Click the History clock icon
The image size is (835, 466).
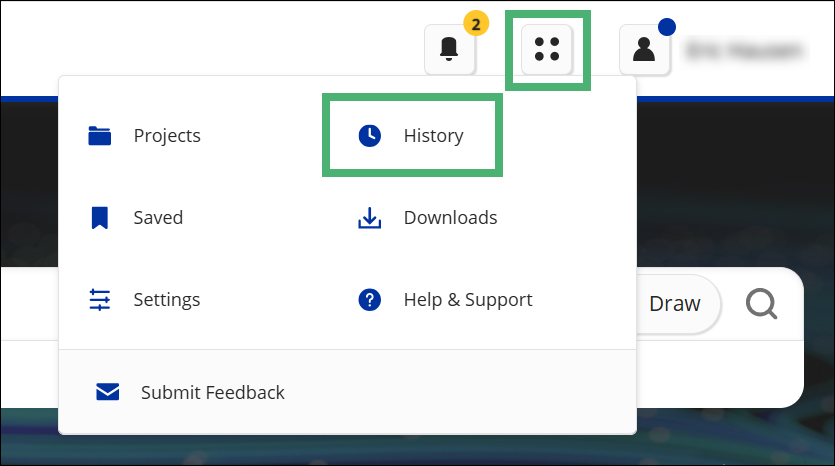click(x=370, y=136)
